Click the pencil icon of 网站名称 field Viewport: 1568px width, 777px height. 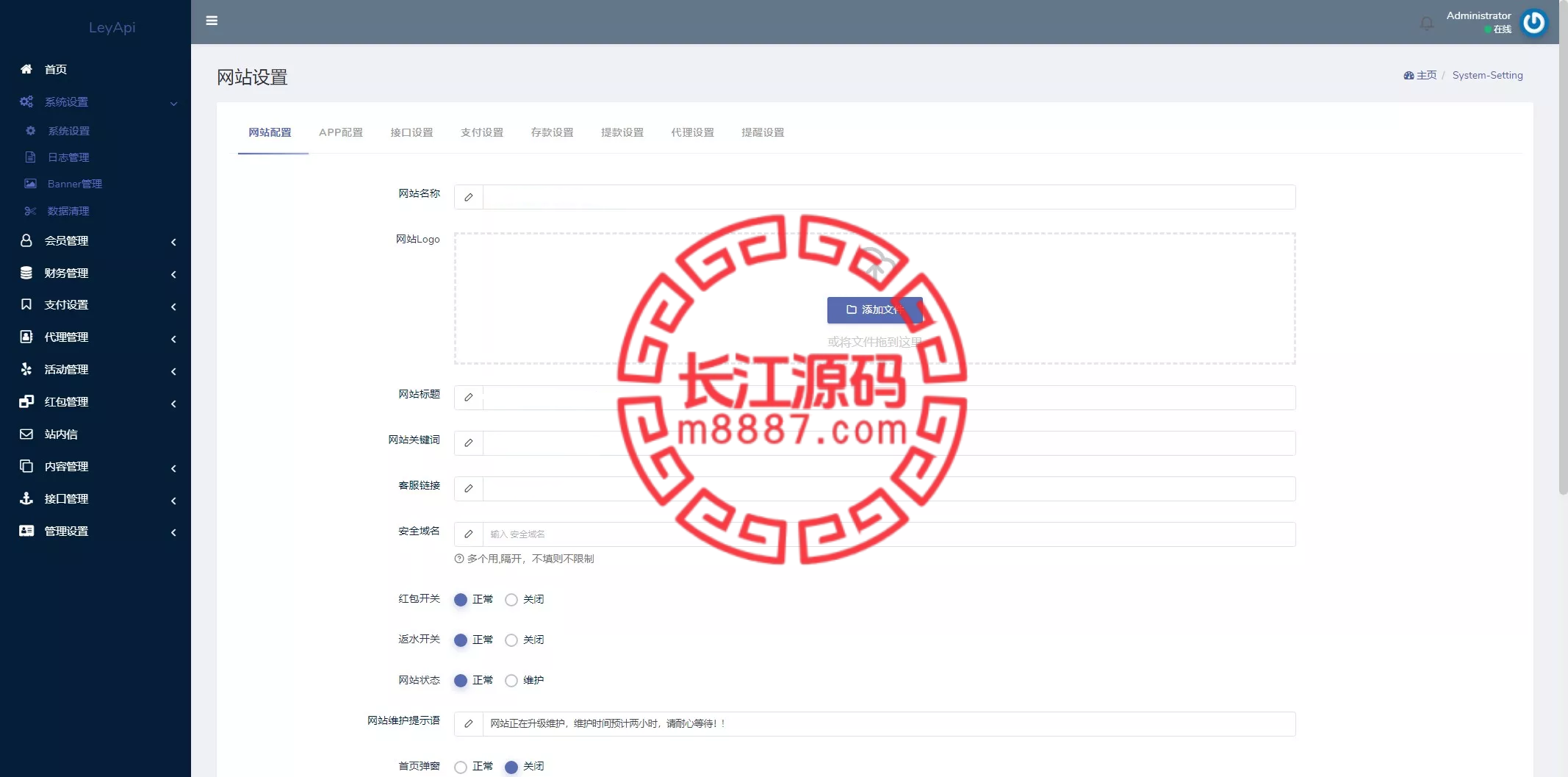(x=469, y=197)
